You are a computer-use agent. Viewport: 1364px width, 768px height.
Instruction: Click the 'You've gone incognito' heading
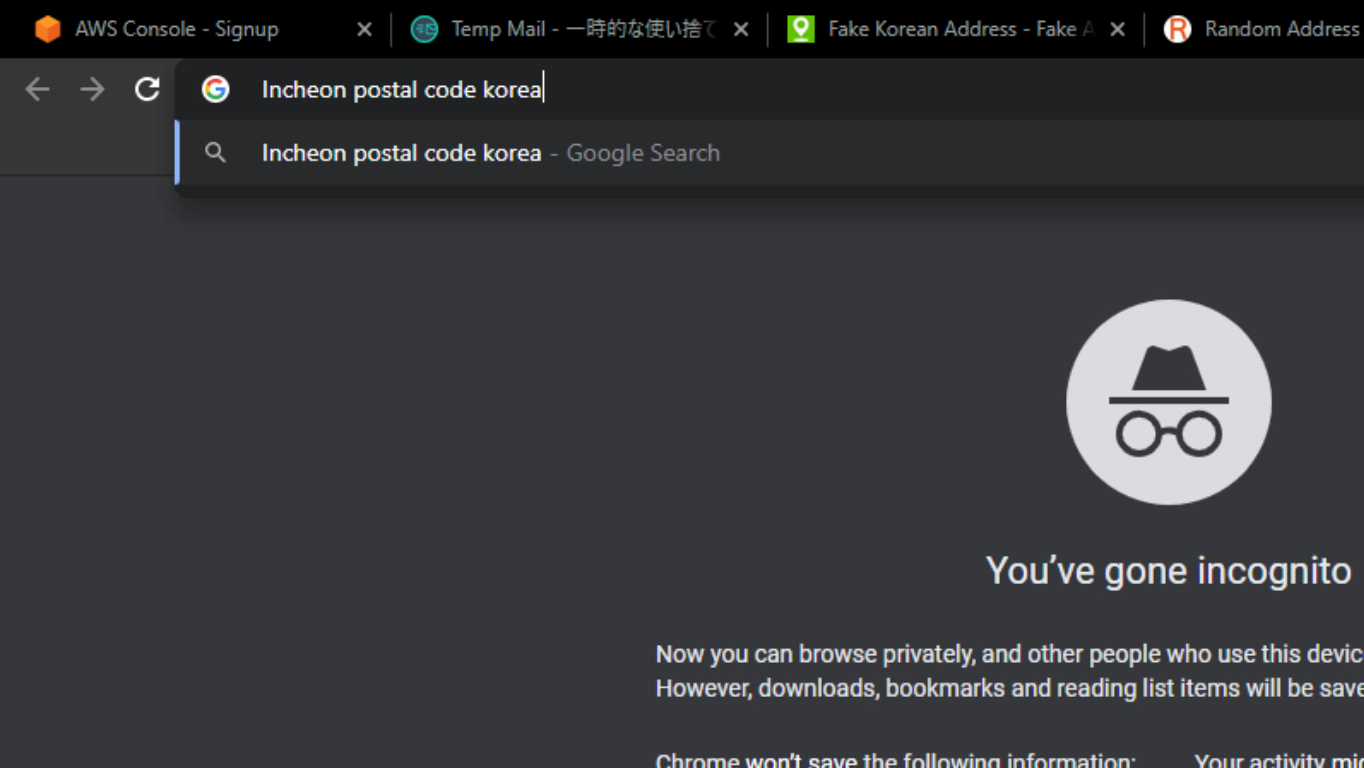(1168, 571)
